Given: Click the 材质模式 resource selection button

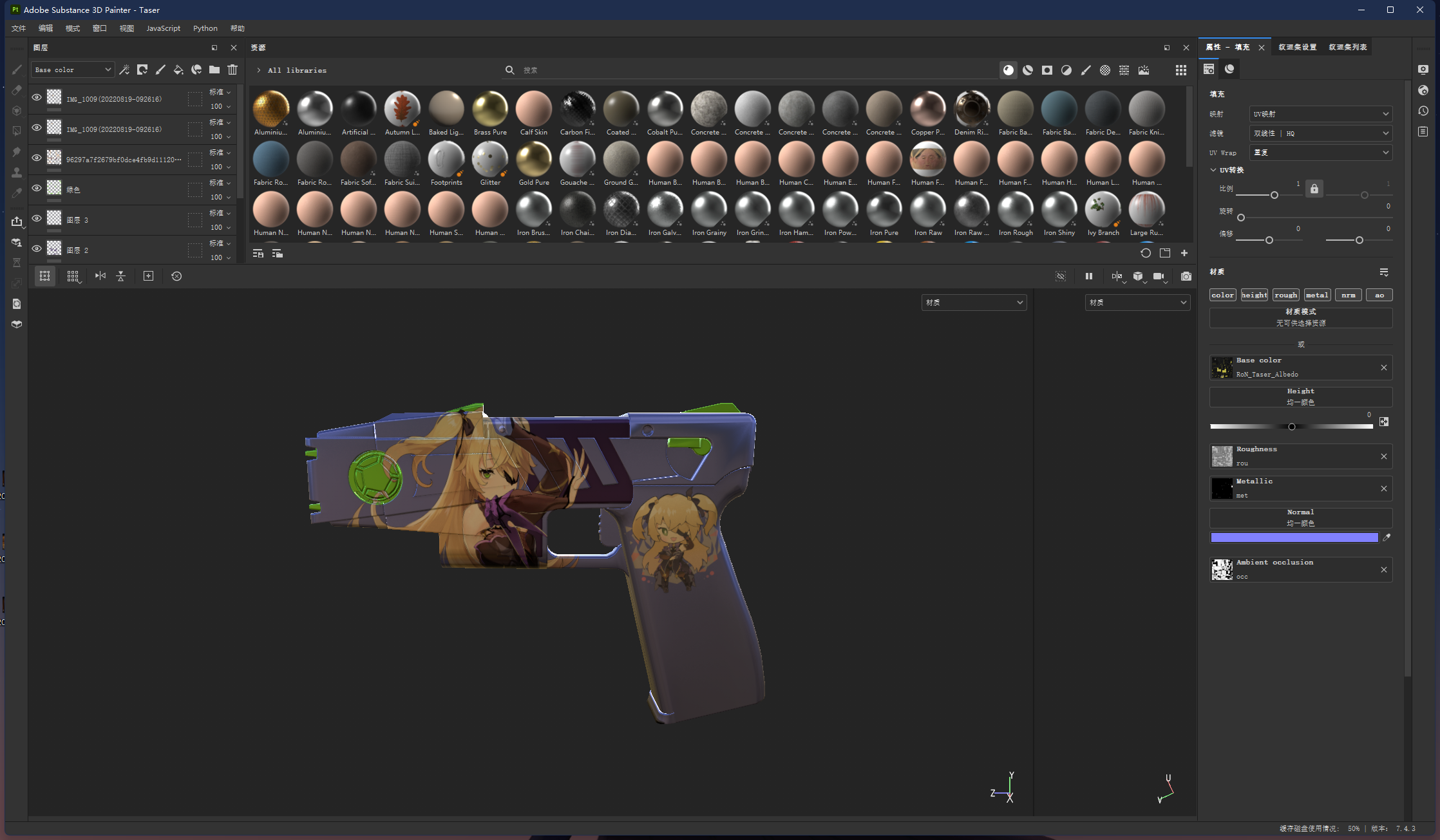Looking at the screenshot, I should (x=1301, y=317).
